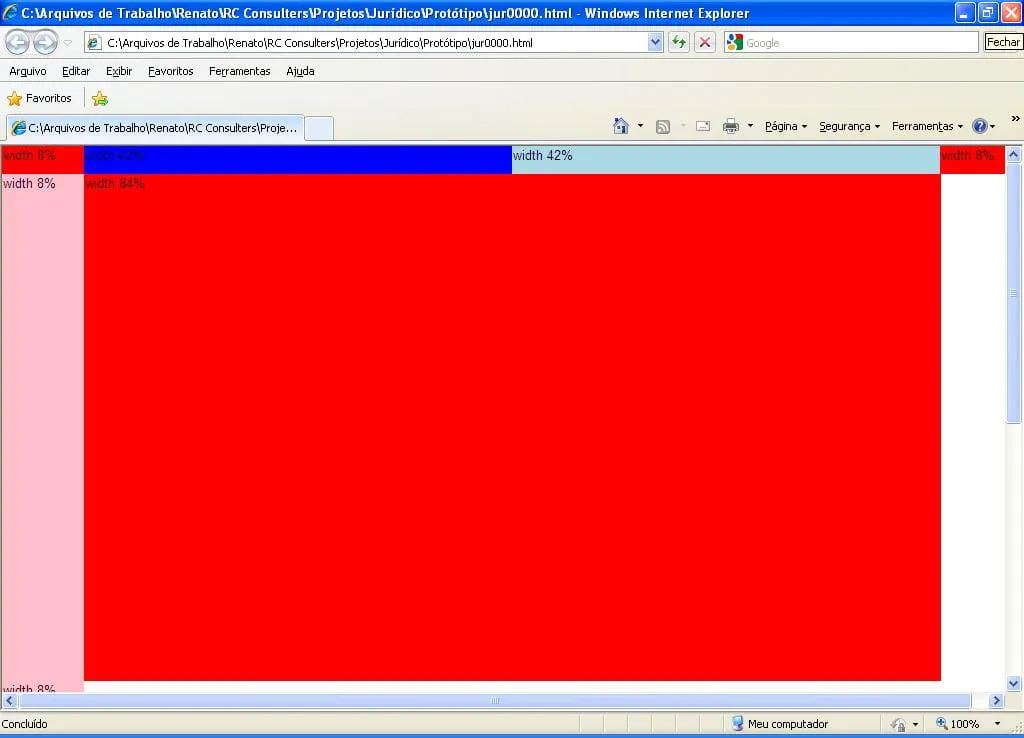Click the Google search provider icon
Image resolution: width=1024 pixels, height=738 pixels.
(x=734, y=42)
